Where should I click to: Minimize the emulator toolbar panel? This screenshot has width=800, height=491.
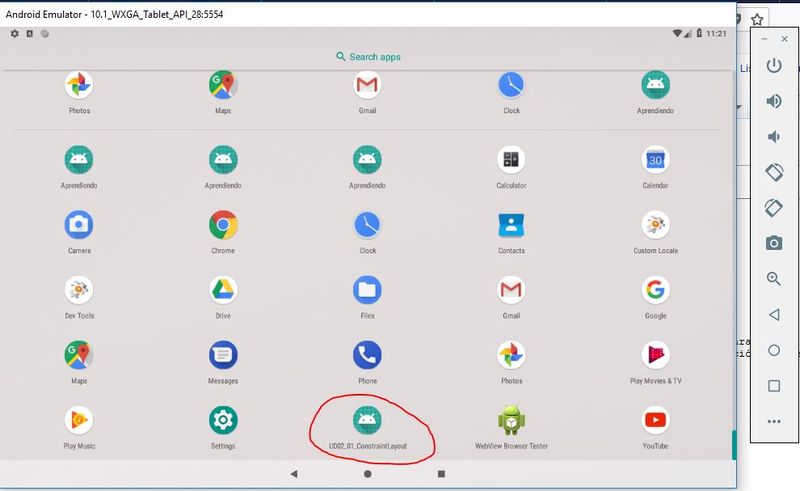(x=764, y=39)
